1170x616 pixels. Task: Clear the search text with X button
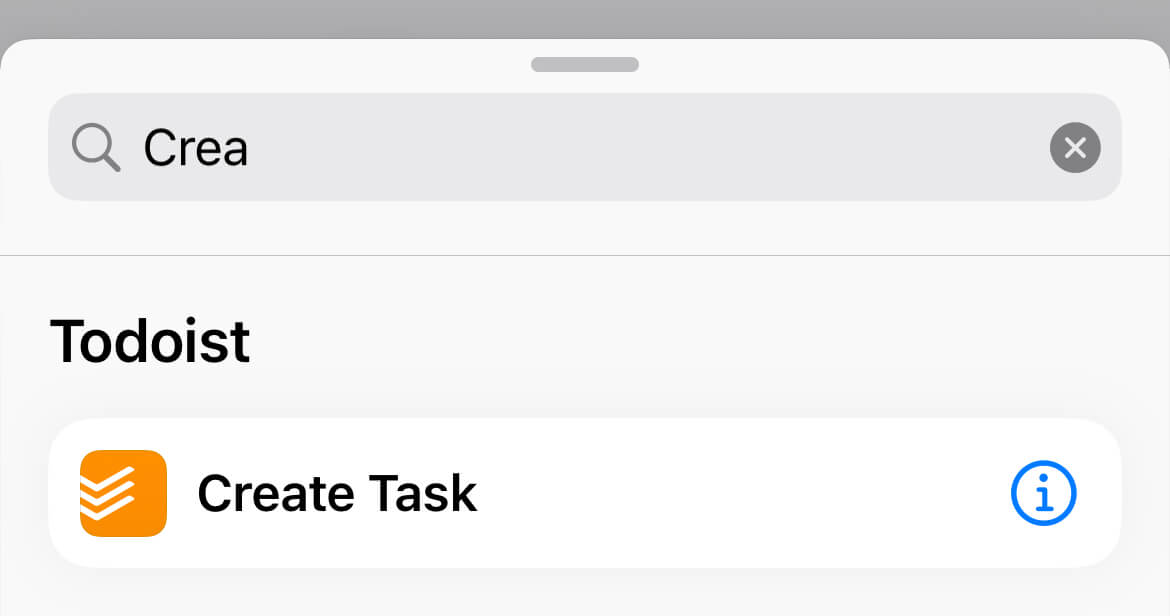pos(1074,148)
